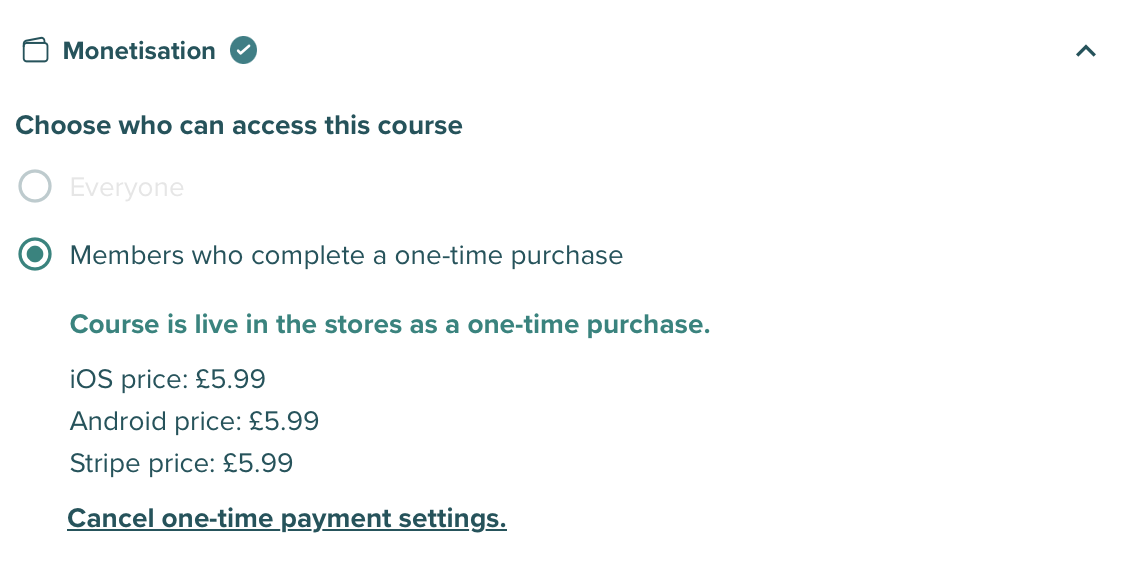Click the chevron to hide course access options
Image resolution: width=1128 pixels, height=576 pixels.
(1086, 51)
